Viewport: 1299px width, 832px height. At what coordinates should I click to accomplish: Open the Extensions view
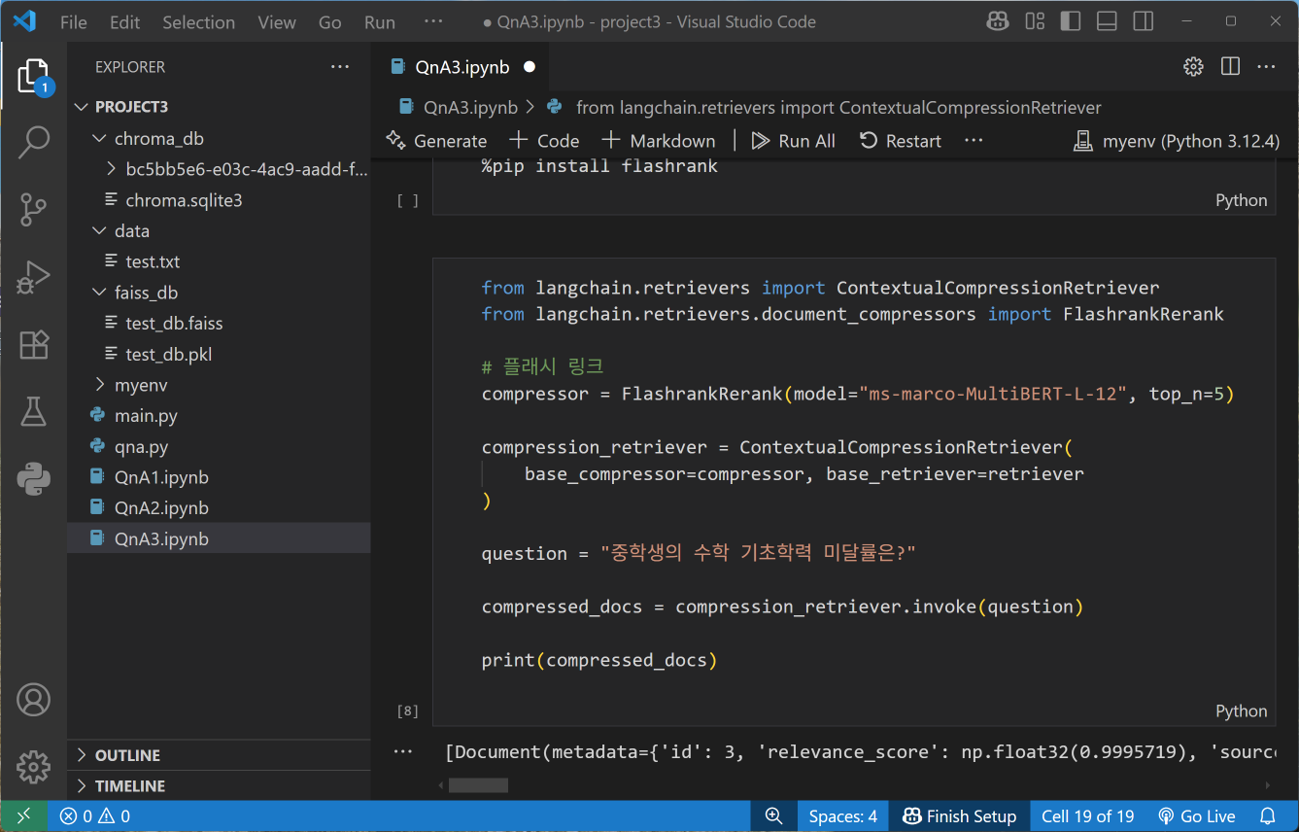point(33,344)
